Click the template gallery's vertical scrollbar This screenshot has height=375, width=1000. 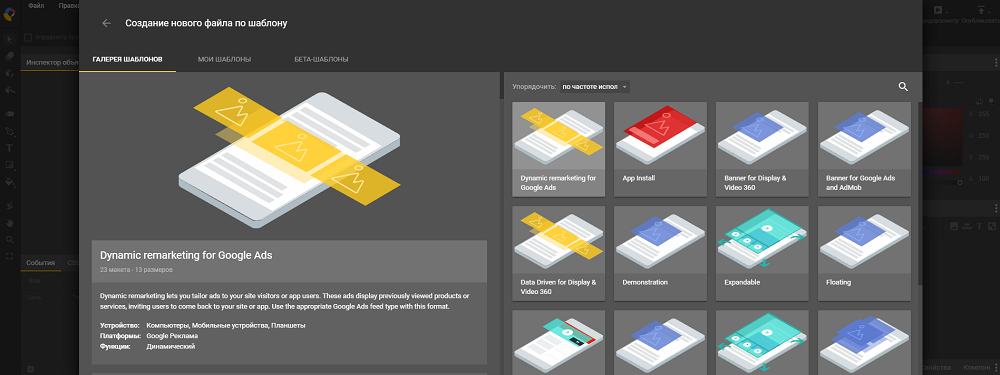click(919, 193)
